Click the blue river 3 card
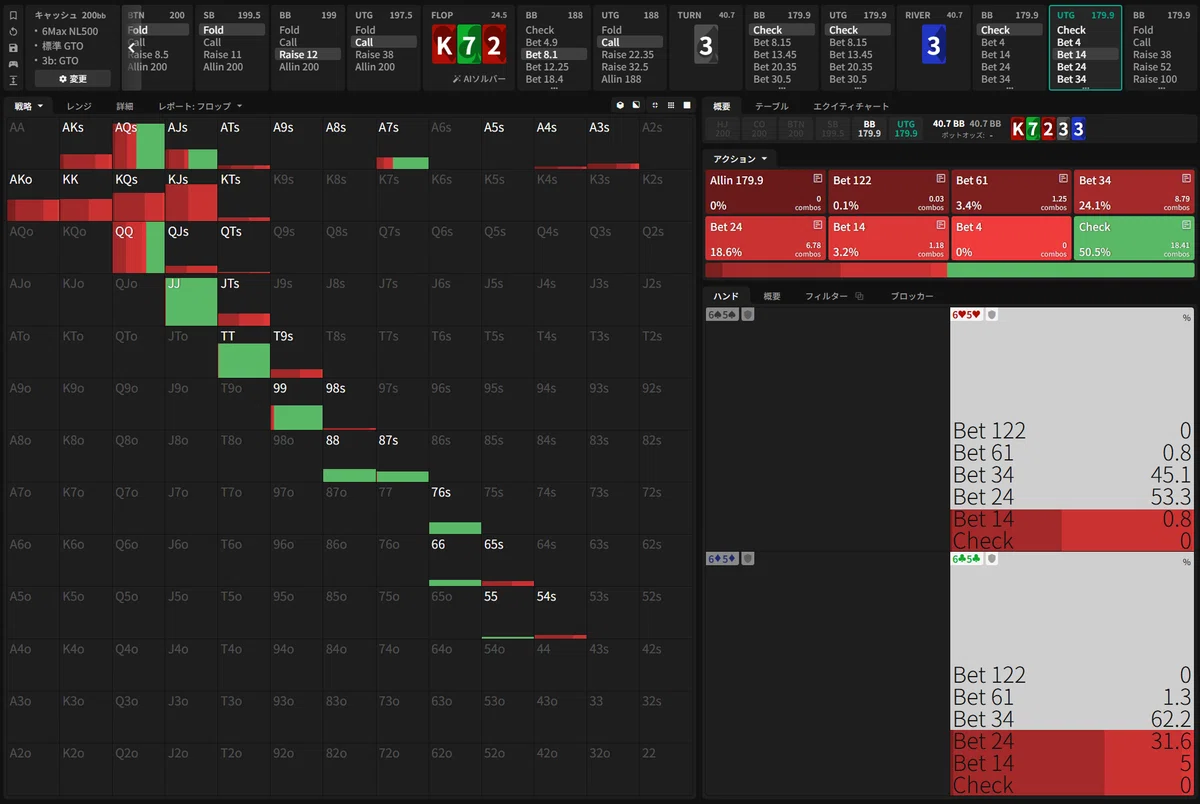Screen dimensions: 1200x804 pos(933,46)
